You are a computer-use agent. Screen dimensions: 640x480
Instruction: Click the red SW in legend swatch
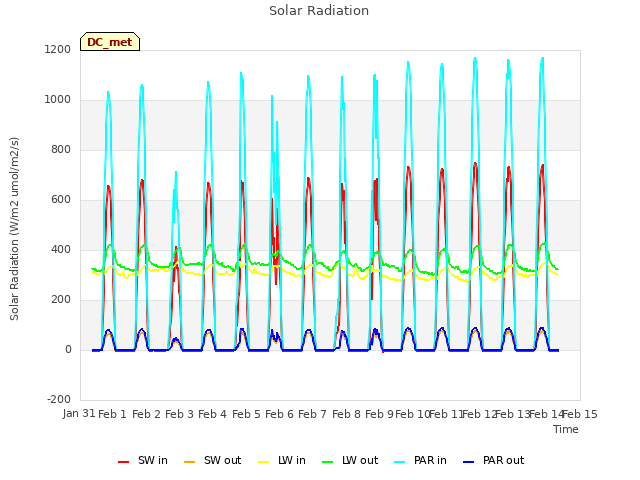click(123, 462)
